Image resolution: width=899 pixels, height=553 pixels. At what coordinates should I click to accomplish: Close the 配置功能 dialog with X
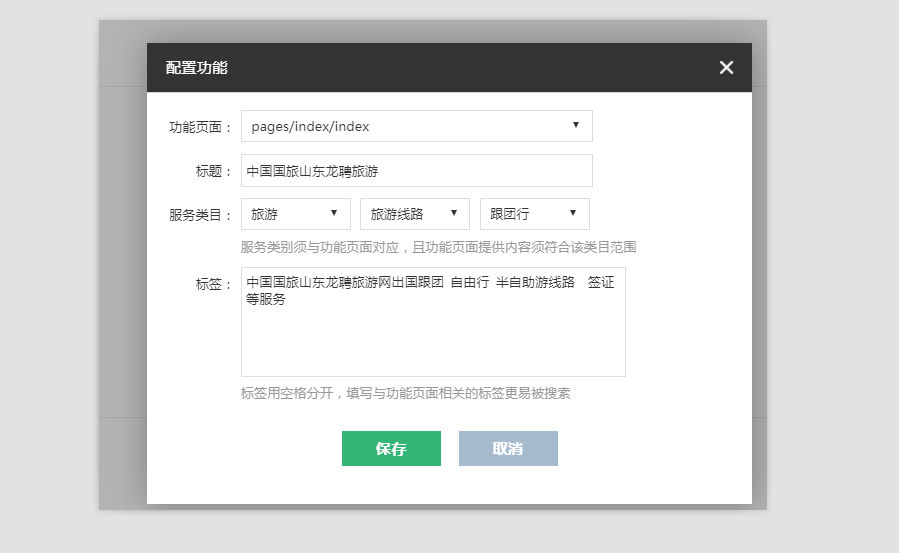pyautogui.click(x=726, y=68)
